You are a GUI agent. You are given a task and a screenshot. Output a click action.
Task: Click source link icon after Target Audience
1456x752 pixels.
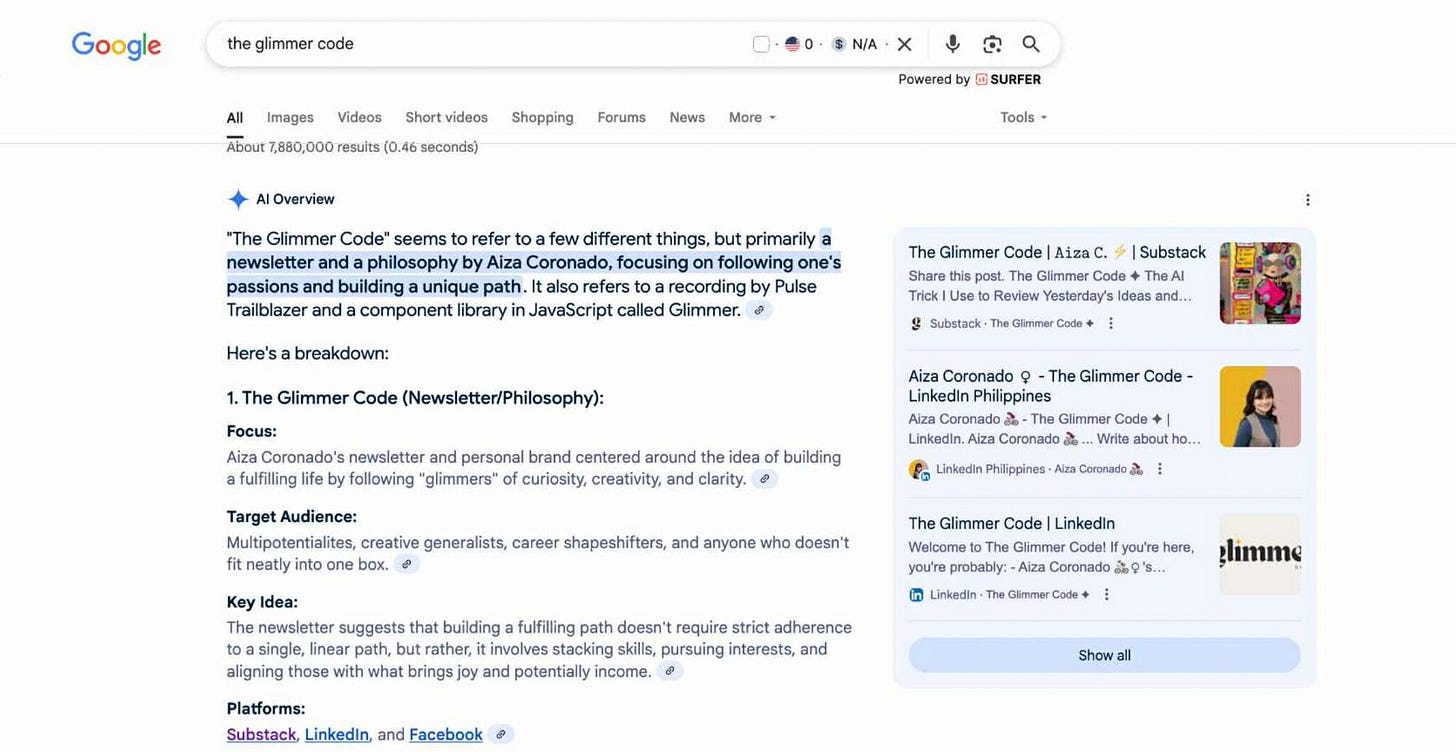coord(406,564)
